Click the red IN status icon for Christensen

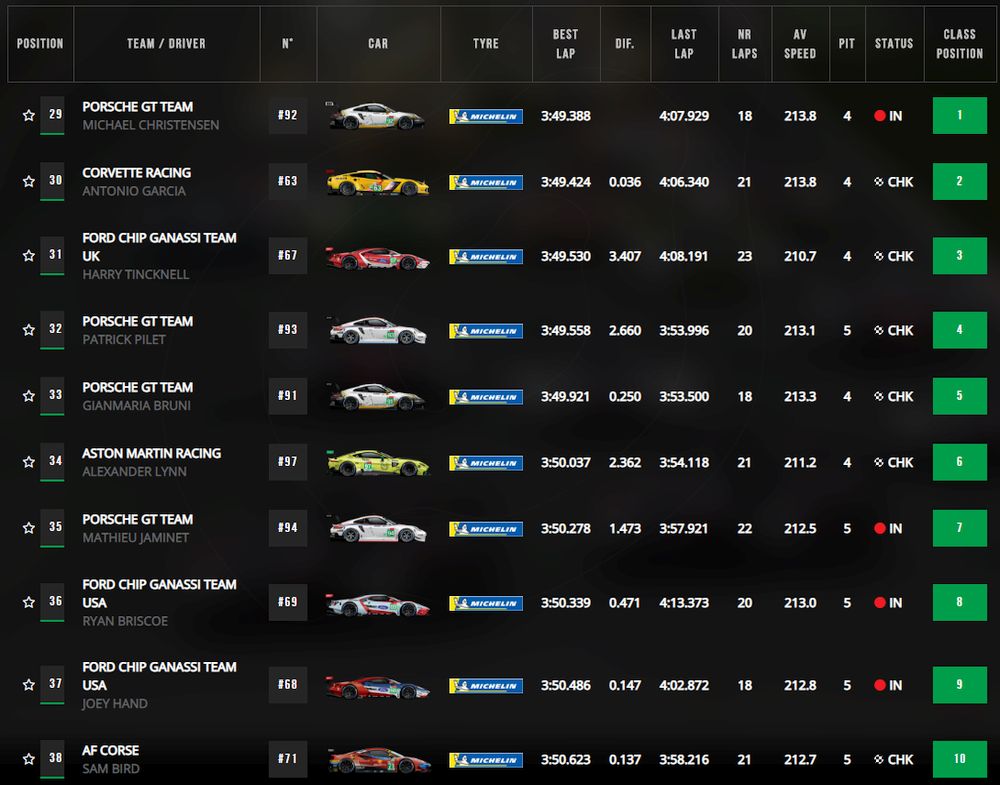point(880,116)
